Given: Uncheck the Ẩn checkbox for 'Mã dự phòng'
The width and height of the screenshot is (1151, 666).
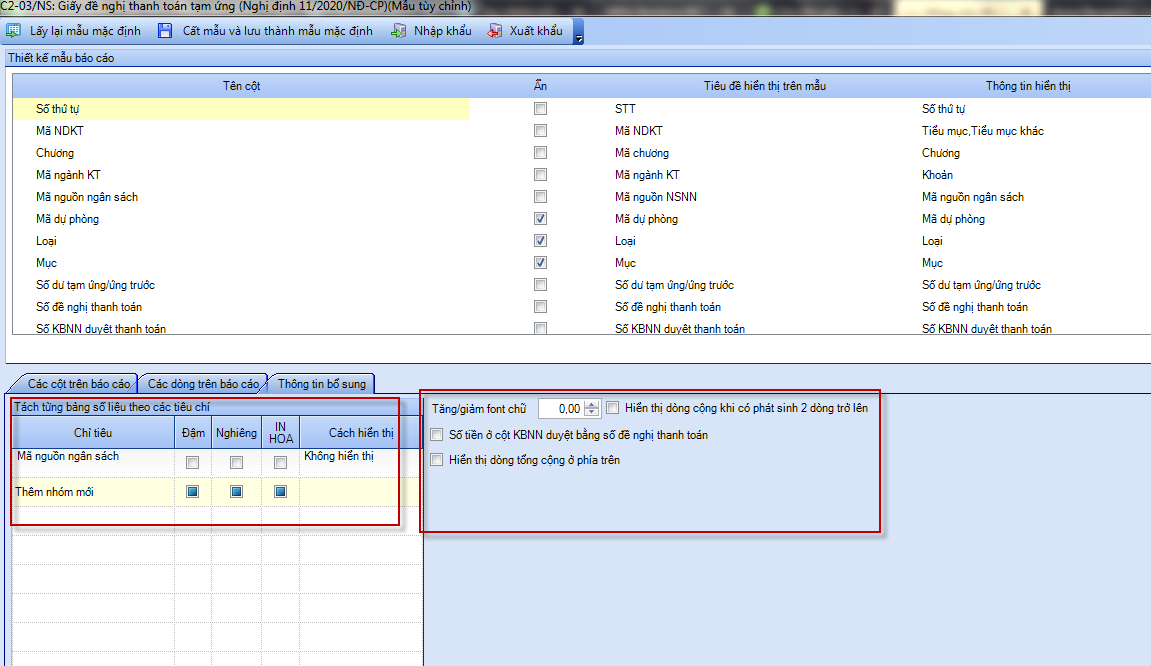Looking at the screenshot, I should click(x=540, y=219).
